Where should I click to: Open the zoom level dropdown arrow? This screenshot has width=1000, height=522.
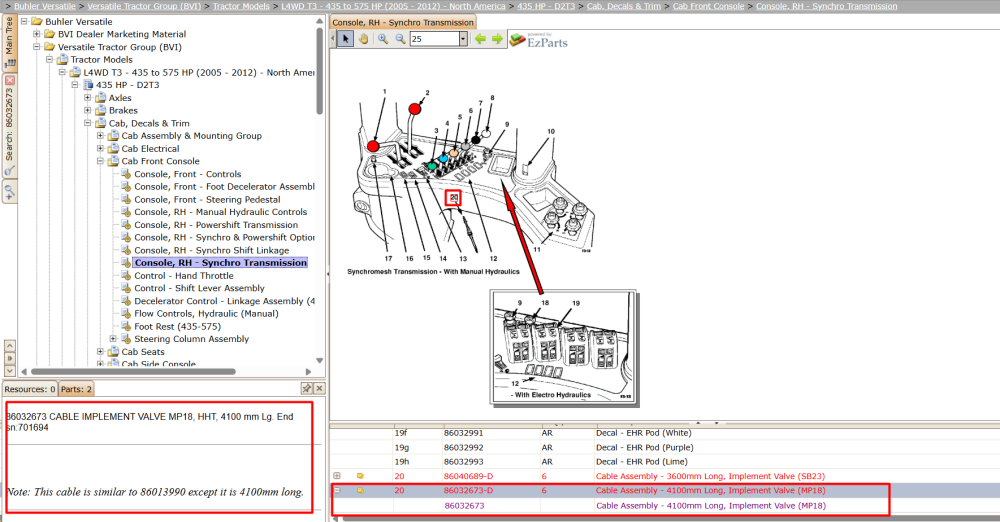463,39
